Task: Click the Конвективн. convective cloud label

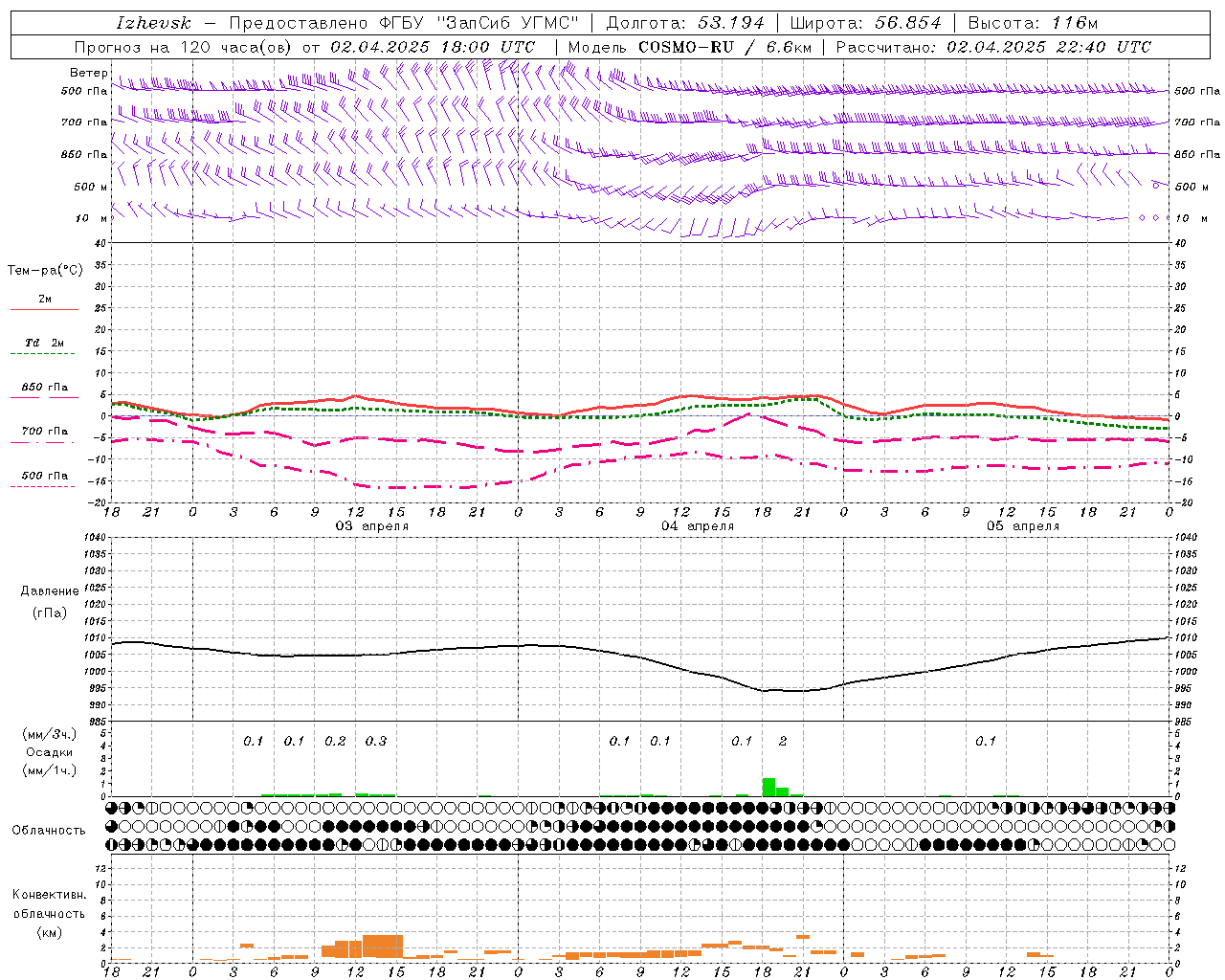Action: click(x=49, y=895)
